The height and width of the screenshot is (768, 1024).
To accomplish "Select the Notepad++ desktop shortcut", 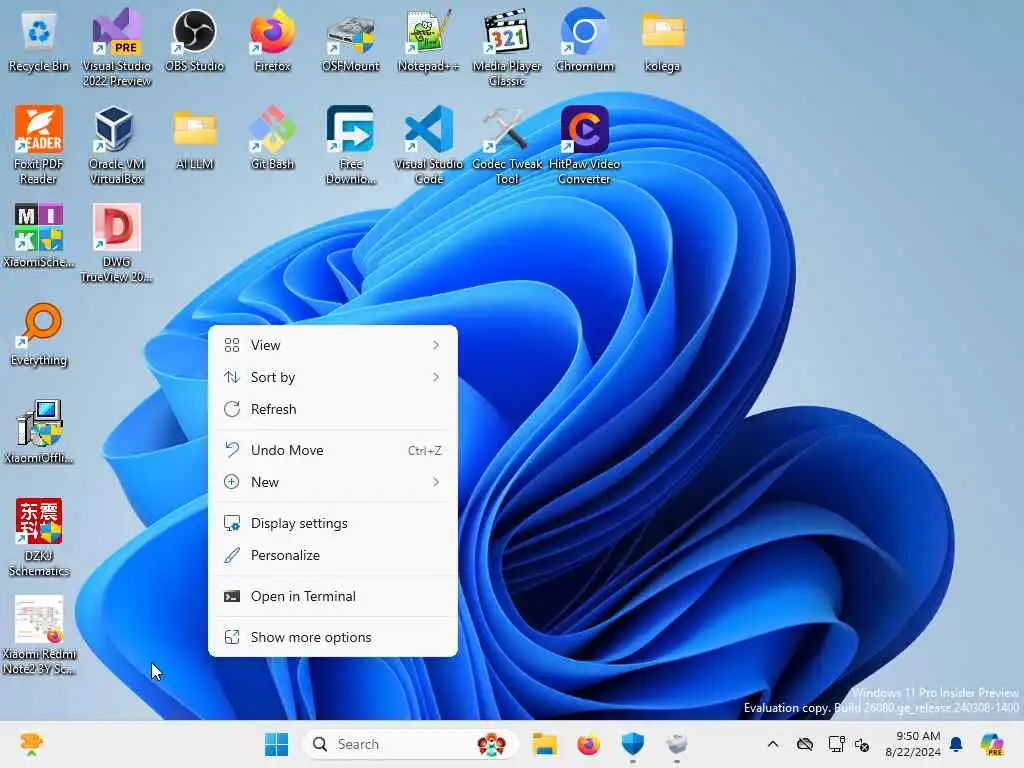I will click(428, 40).
